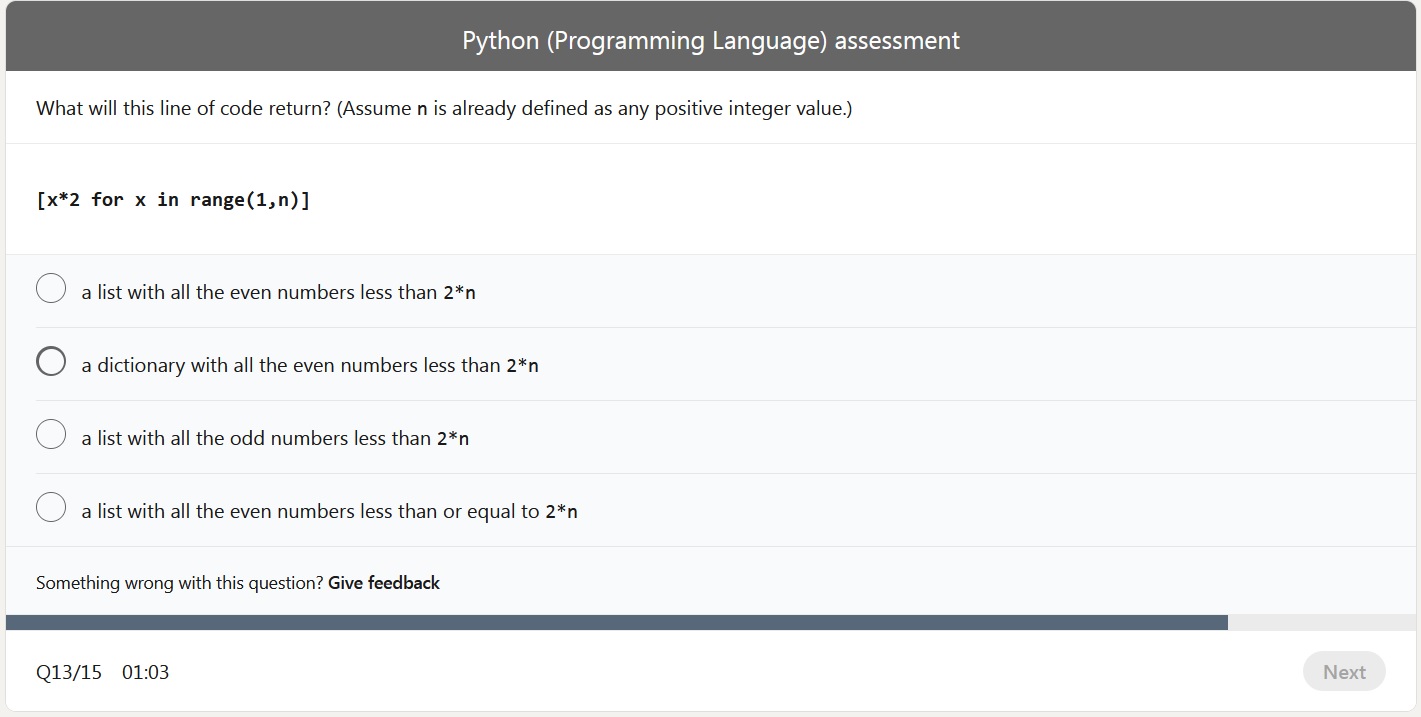Click the bold 2*n in the first answer
This screenshot has height=717, width=1421.
coord(462,292)
